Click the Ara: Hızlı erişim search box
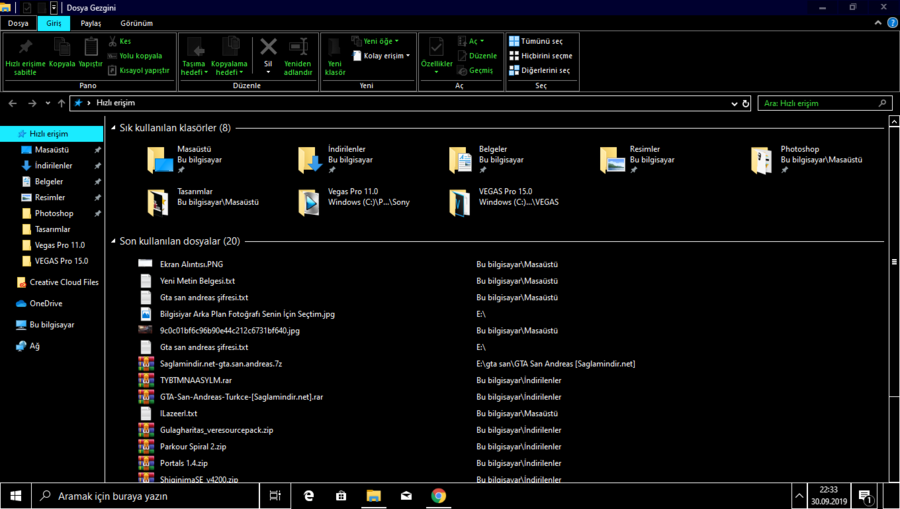900x509 pixels. pos(825,103)
